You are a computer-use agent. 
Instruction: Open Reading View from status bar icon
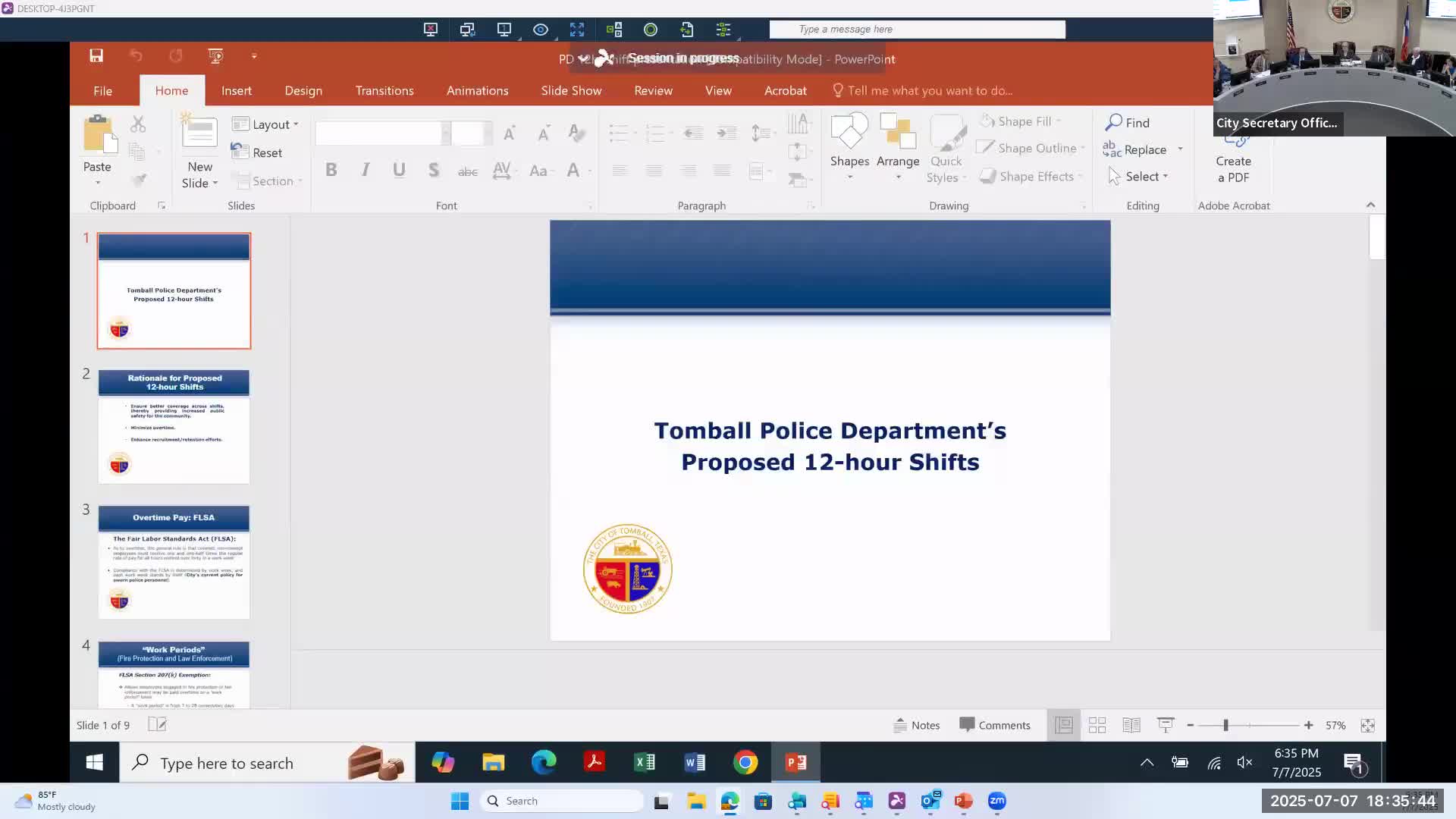pos(1131,724)
